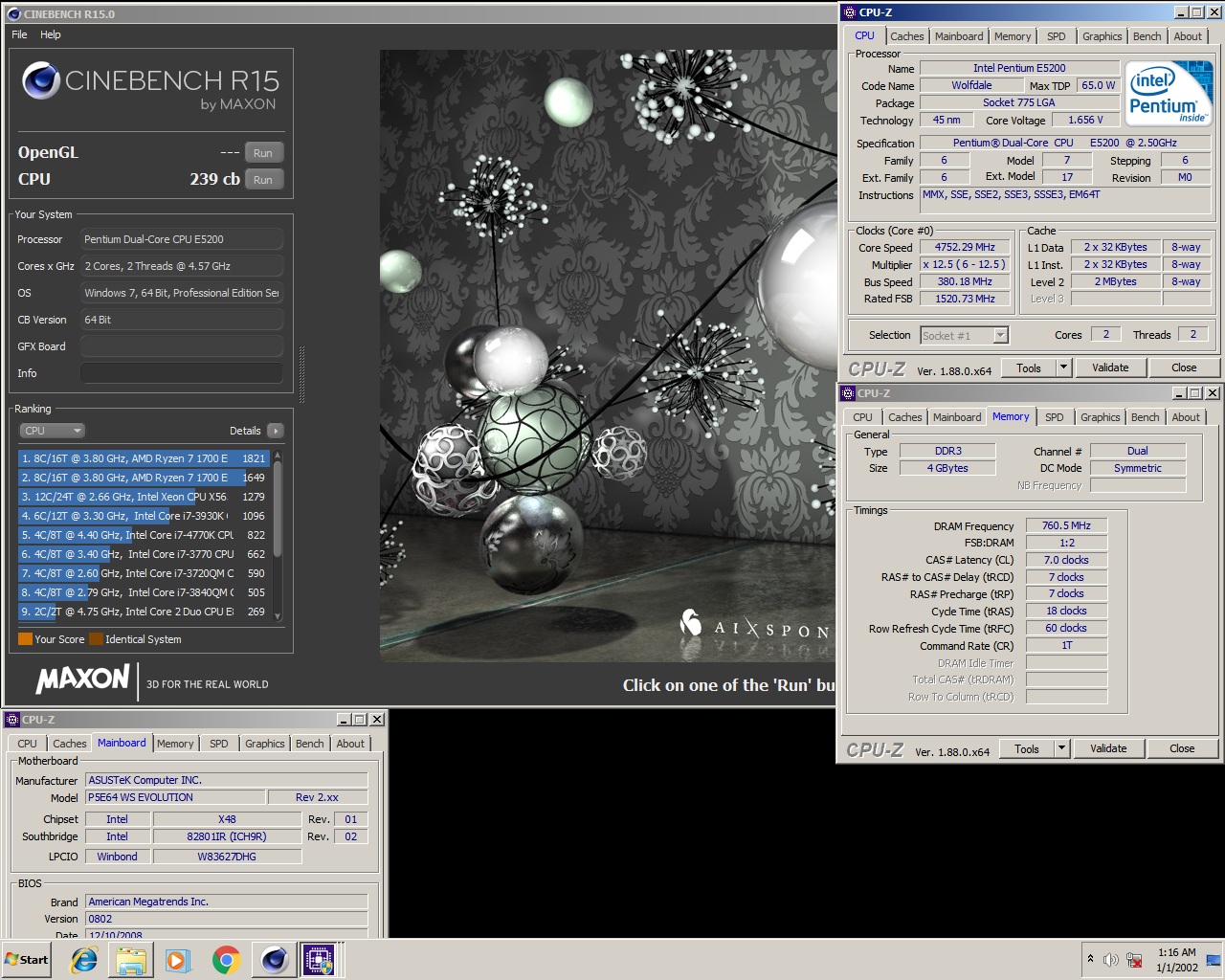Open Google Chrome from the taskbar
The image size is (1225, 980).
[x=226, y=959]
